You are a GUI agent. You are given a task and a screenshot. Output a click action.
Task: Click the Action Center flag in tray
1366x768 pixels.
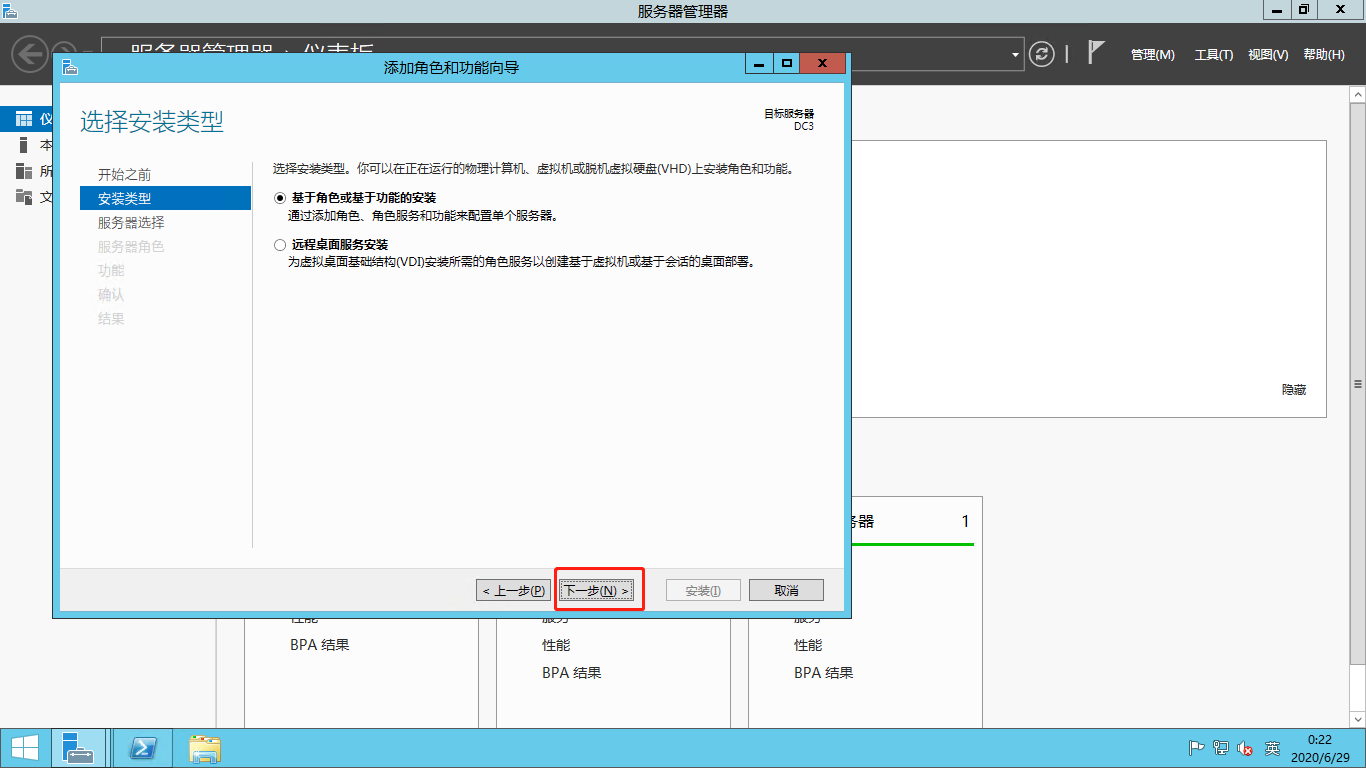[1196, 748]
